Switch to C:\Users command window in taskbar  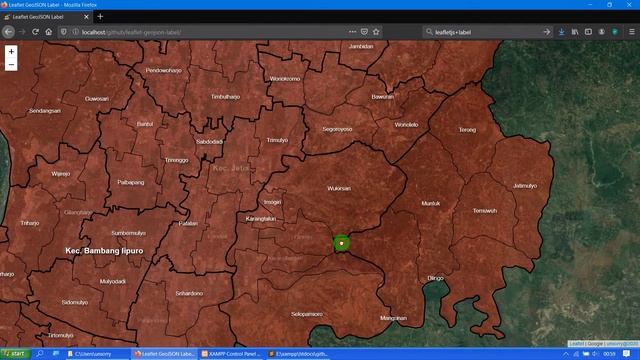tap(98, 354)
